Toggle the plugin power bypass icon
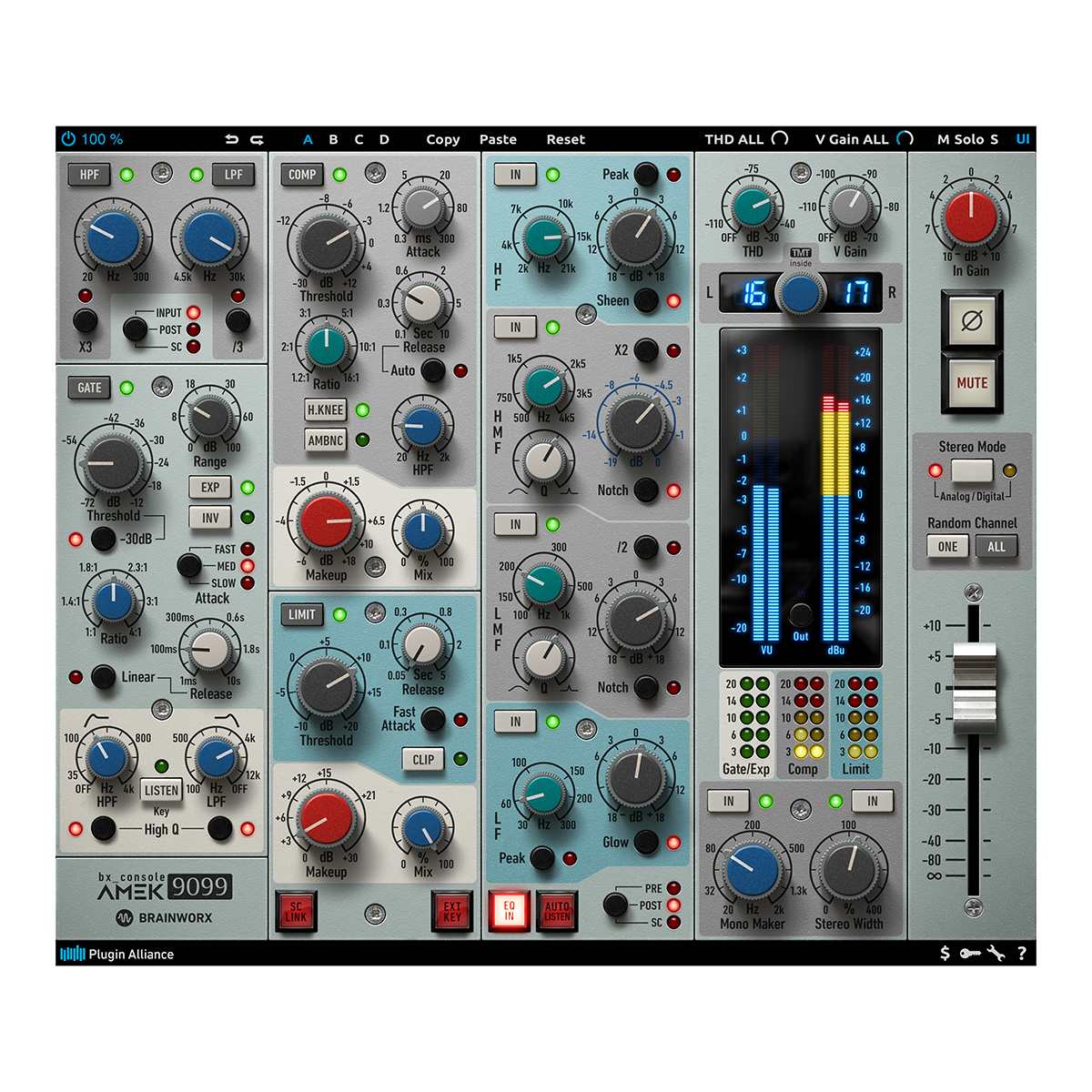The image size is (1092, 1092). click(68, 139)
